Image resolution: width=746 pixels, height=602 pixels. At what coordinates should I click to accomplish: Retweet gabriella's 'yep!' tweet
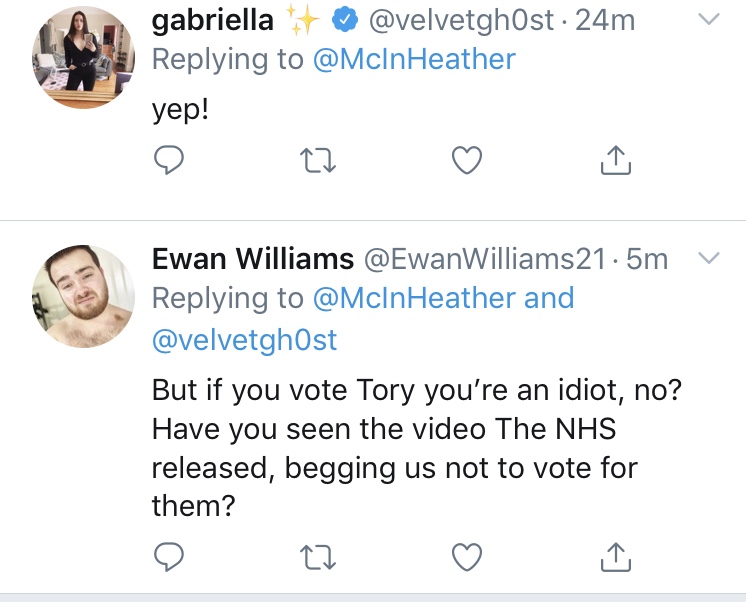(x=318, y=161)
